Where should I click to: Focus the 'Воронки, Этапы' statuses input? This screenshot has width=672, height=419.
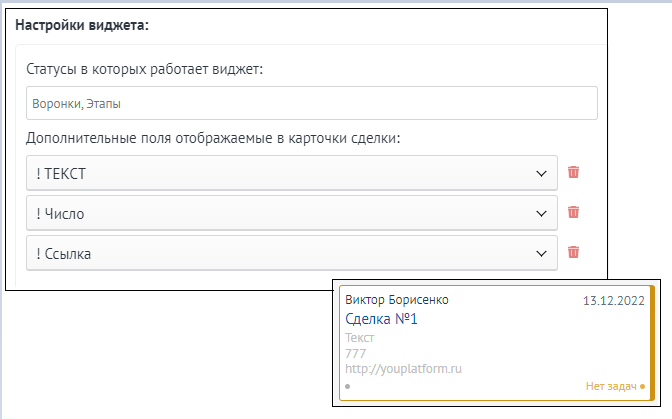coord(312,103)
